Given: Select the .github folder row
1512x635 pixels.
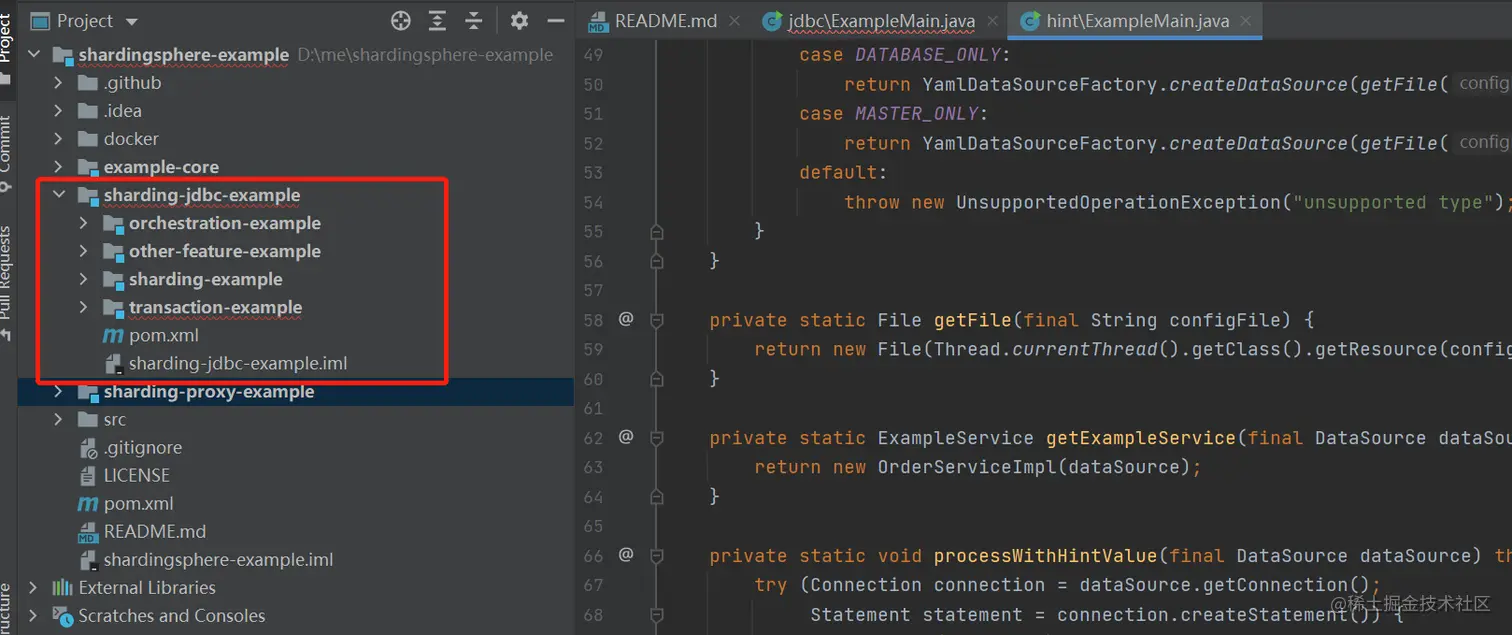Looking at the screenshot, I should pyautogui.click(x=295, y=83).
